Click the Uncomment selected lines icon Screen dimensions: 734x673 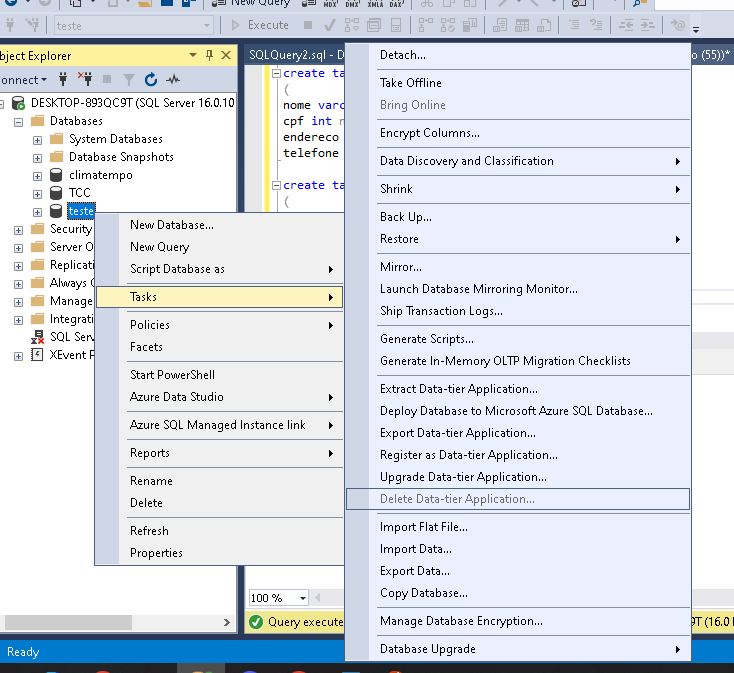pyautogui.click(x=596, y=25)
